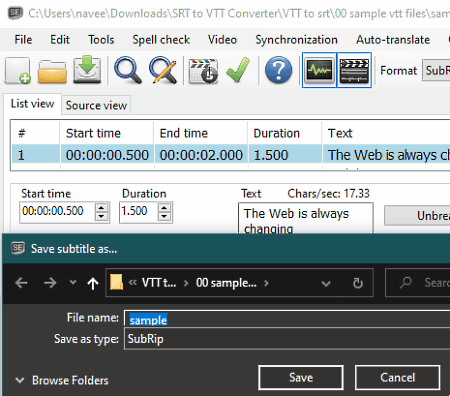The image size is (450, 396).
Task: Click address bar folder icon
Action: tap(116, 282)
